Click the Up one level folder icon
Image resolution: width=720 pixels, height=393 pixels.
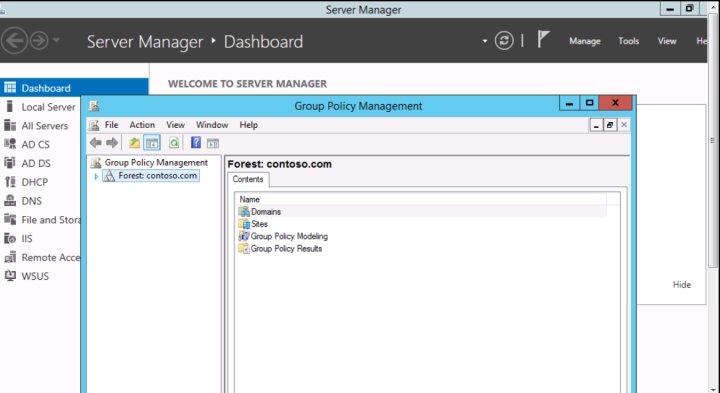click(x=134, y=143)
